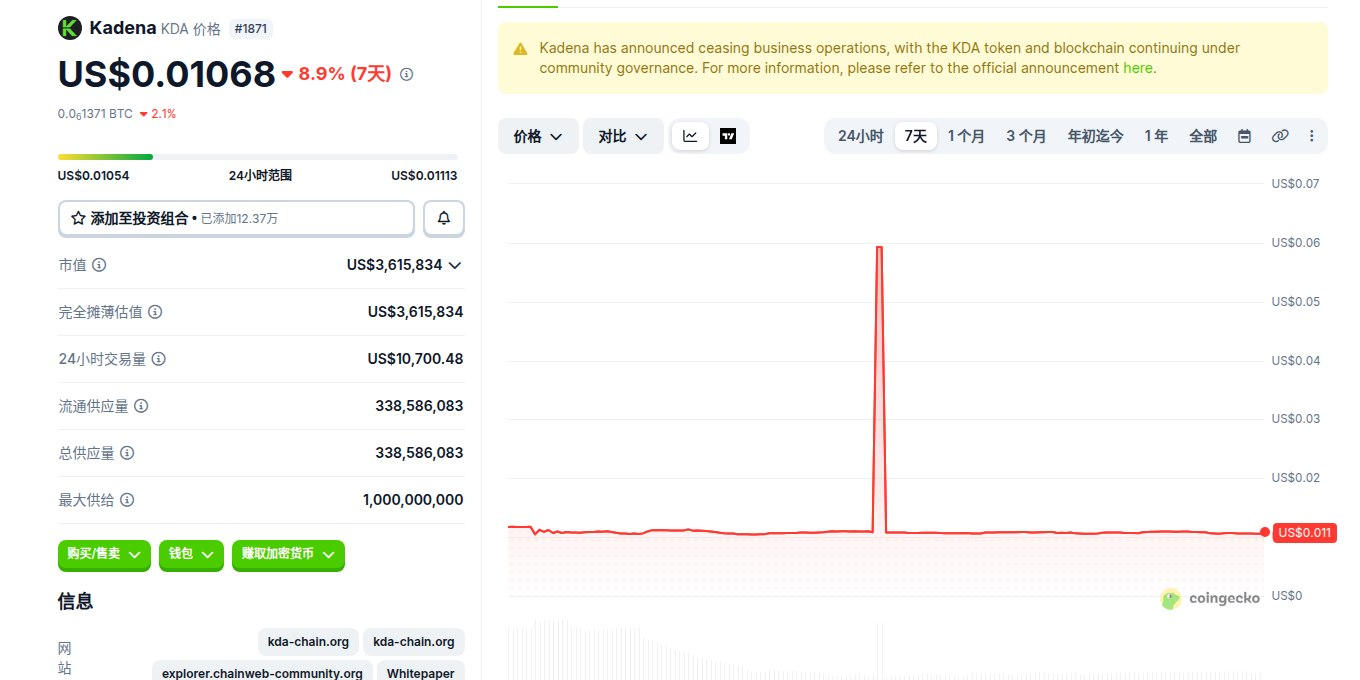Open the calendar date range picker

1244,136
